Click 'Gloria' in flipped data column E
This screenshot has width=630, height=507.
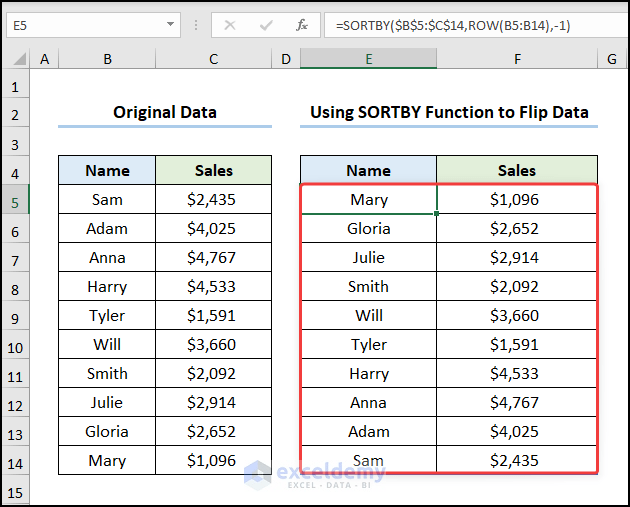368,228
